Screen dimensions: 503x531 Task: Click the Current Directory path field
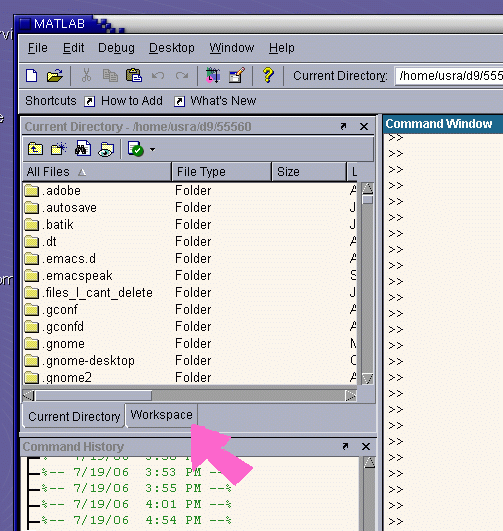[x=449, y=76]
